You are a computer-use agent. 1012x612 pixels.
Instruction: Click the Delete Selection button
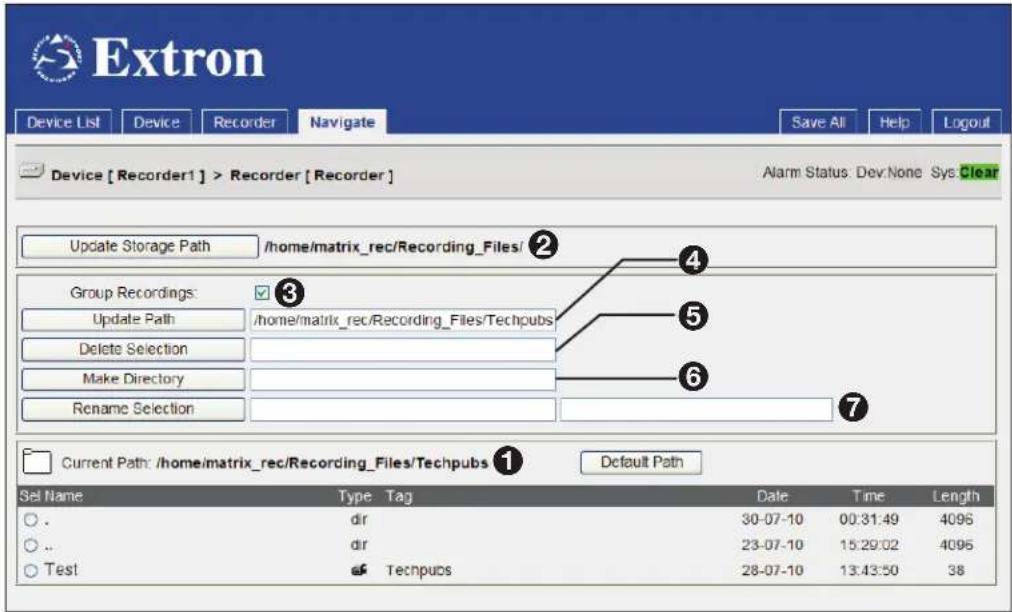click(133, 349)
